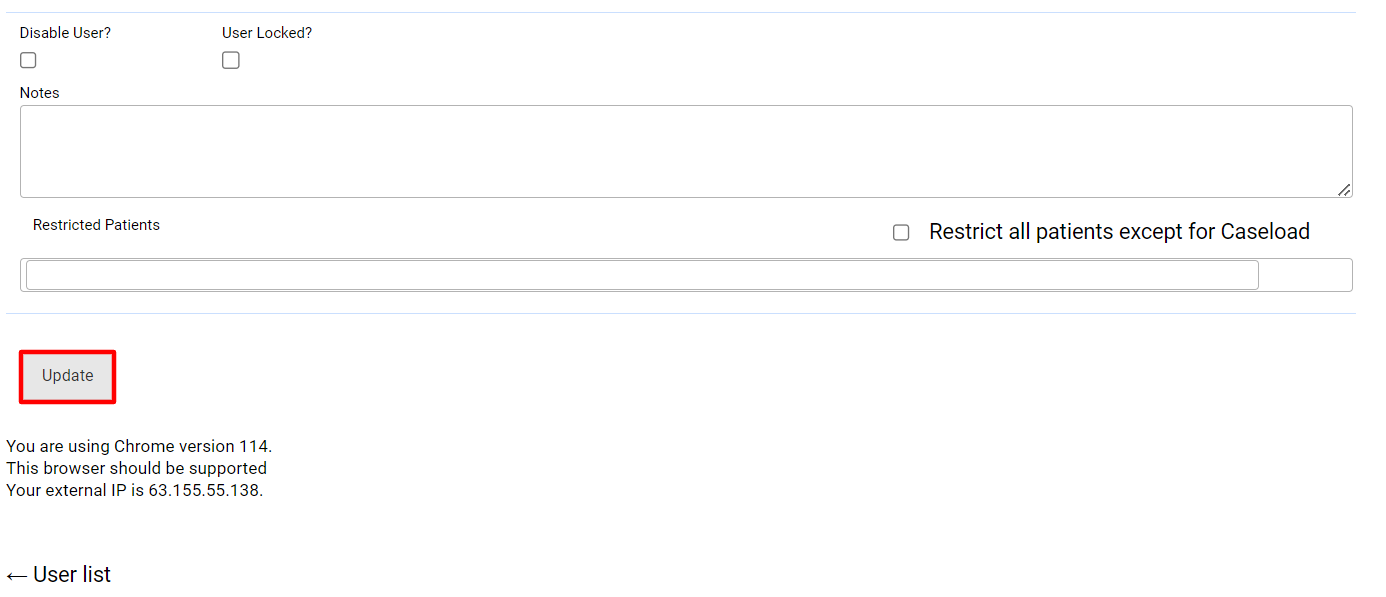This screenshot has height=597, width=1386.
Task: Click the left arrow before User list
Action: tap(16, 576)
